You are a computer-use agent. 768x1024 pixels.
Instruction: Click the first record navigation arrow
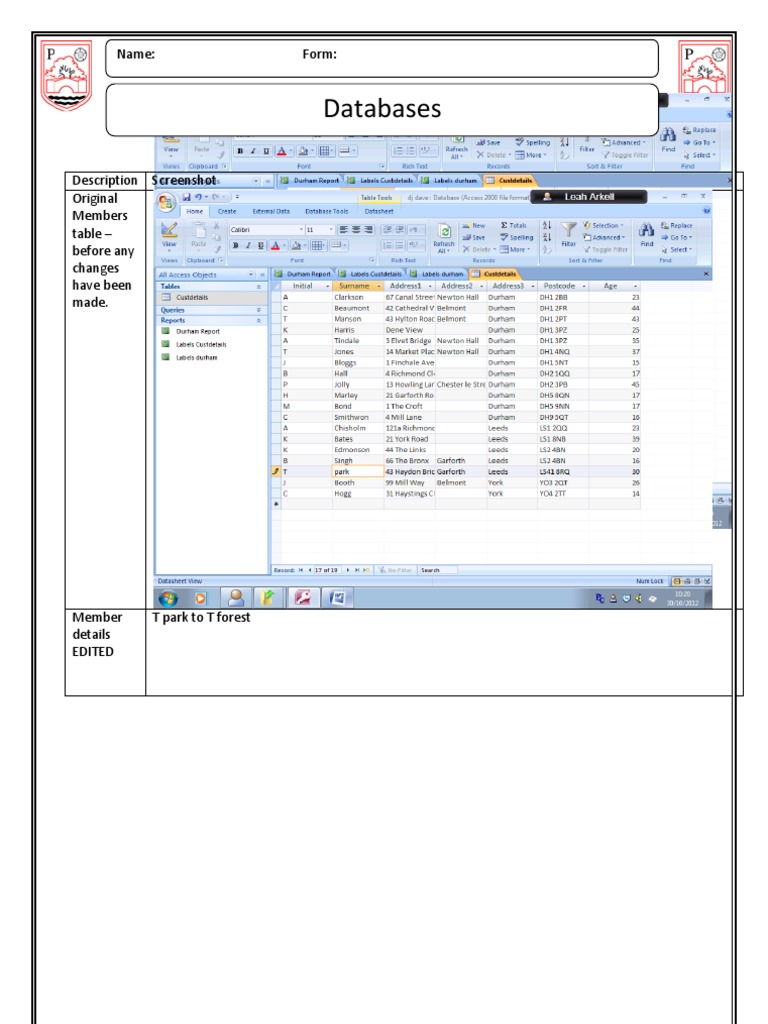tap(301, 570)
